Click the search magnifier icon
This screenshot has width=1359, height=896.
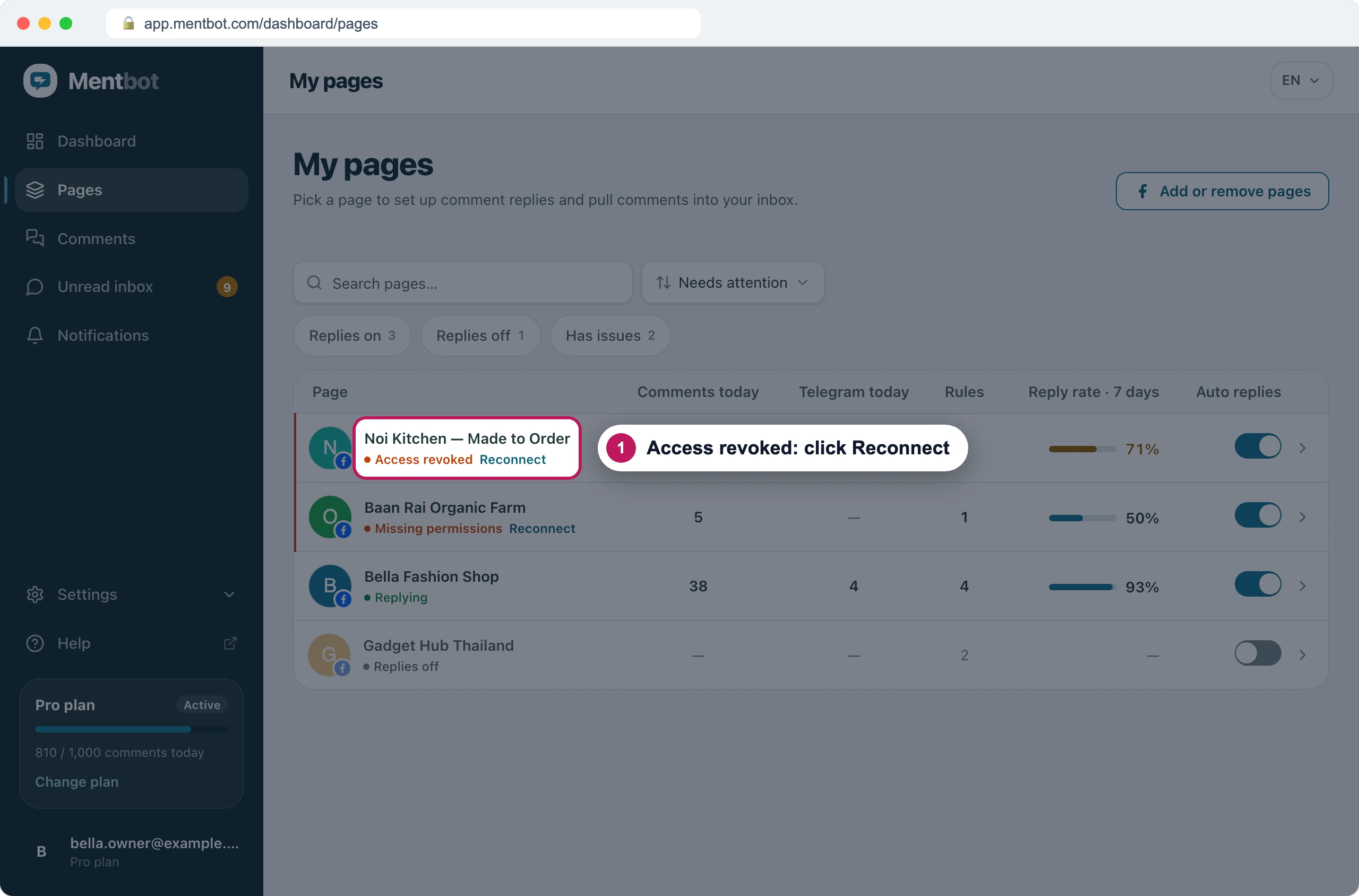pos(314,283)
